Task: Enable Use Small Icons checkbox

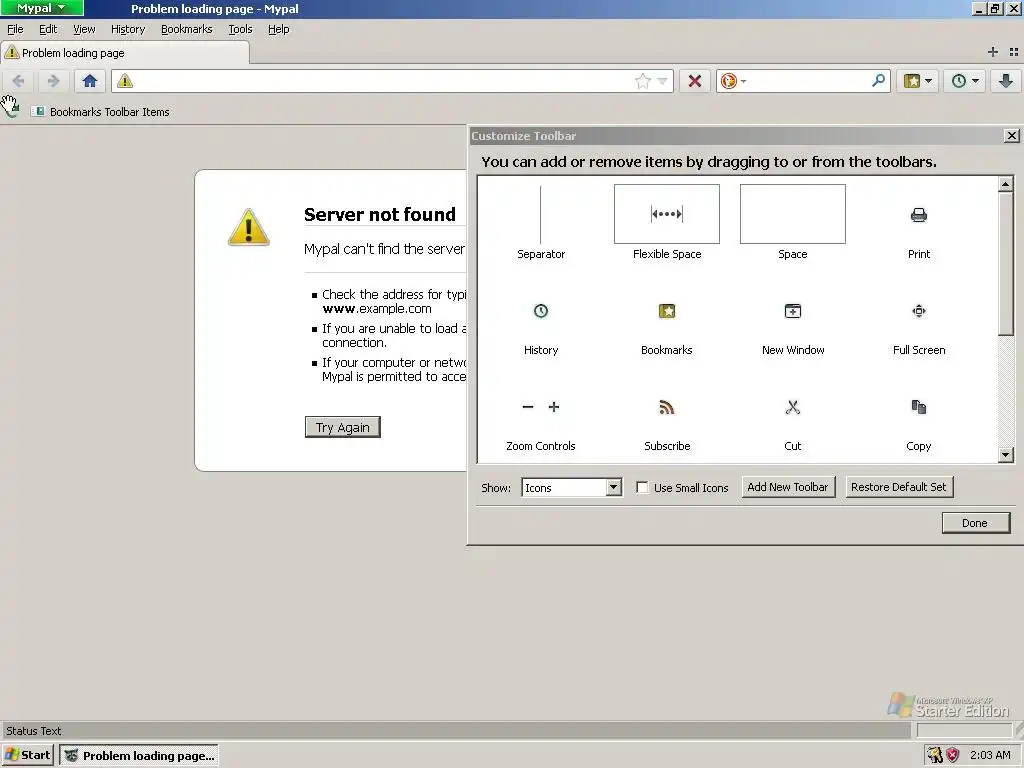Action: point(643,487)
